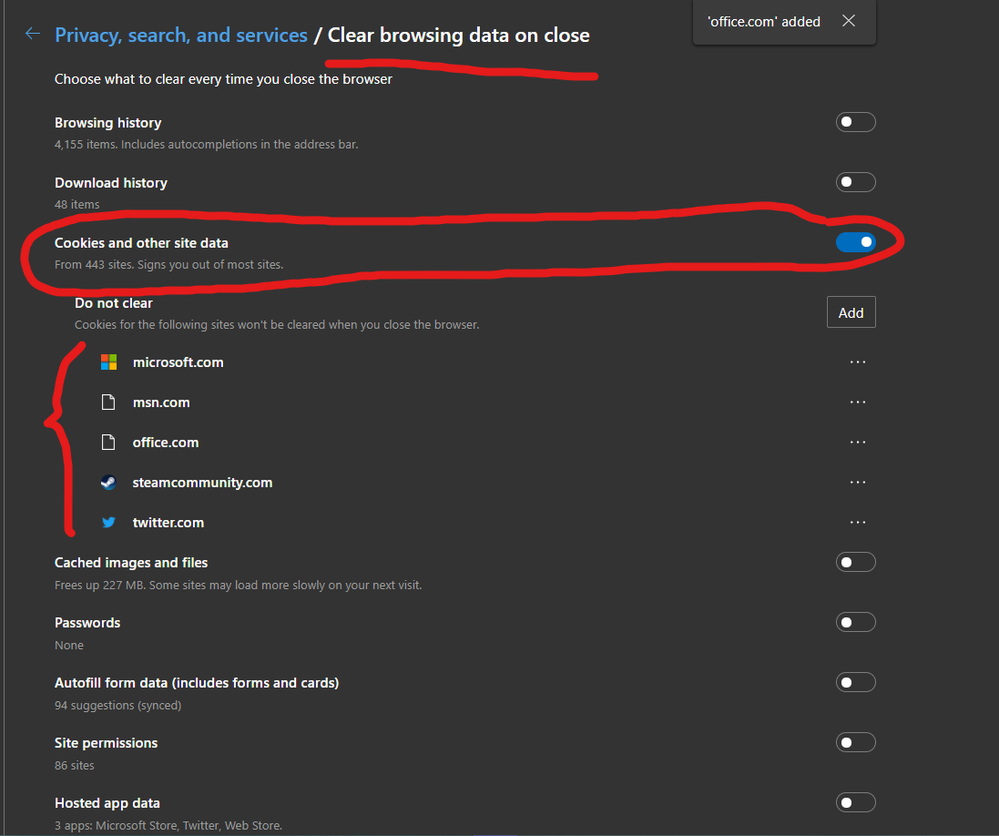Click the 'Site permissions' label
999x836 pixels.
(x=106, y=743)
